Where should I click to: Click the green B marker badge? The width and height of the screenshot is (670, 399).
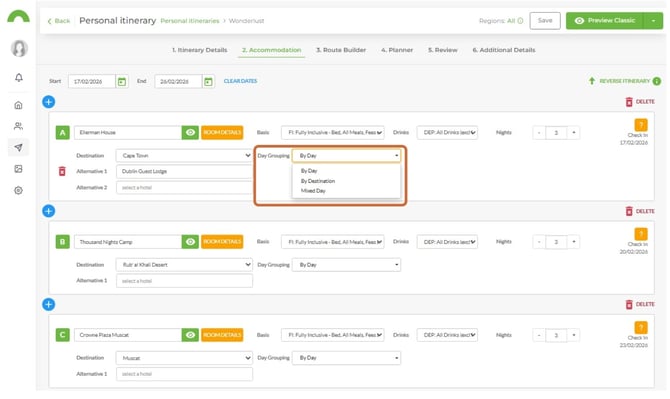pyautogui.click(x=62, y=242)
